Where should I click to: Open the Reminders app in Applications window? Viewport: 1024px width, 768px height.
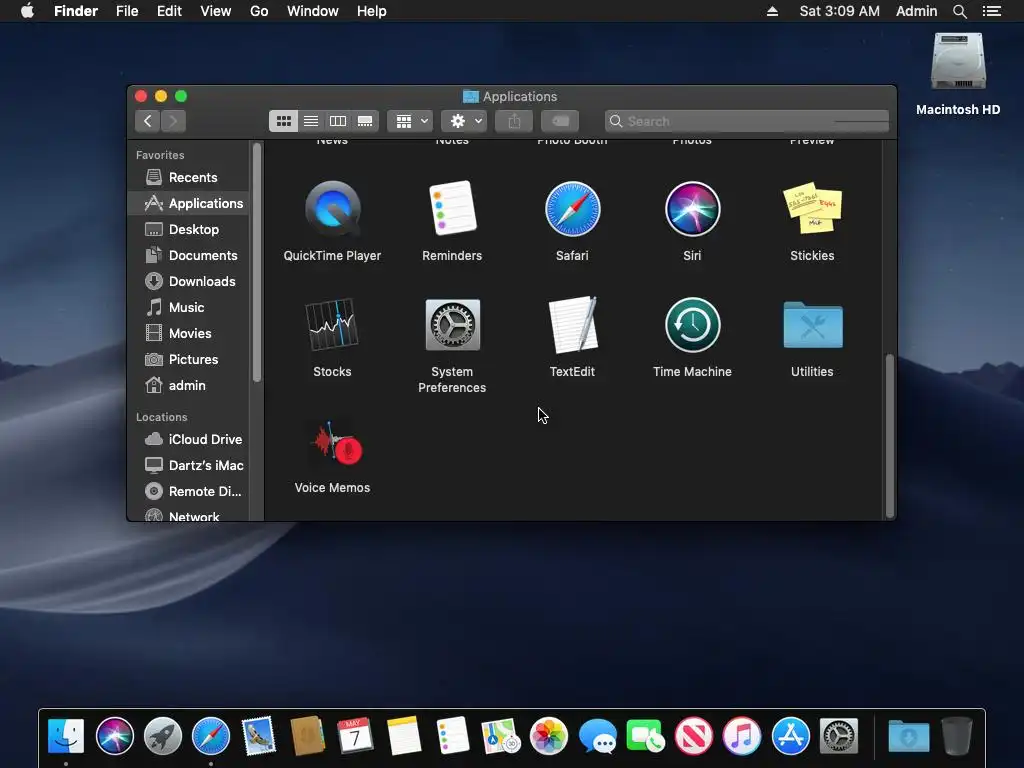[452, 208]
